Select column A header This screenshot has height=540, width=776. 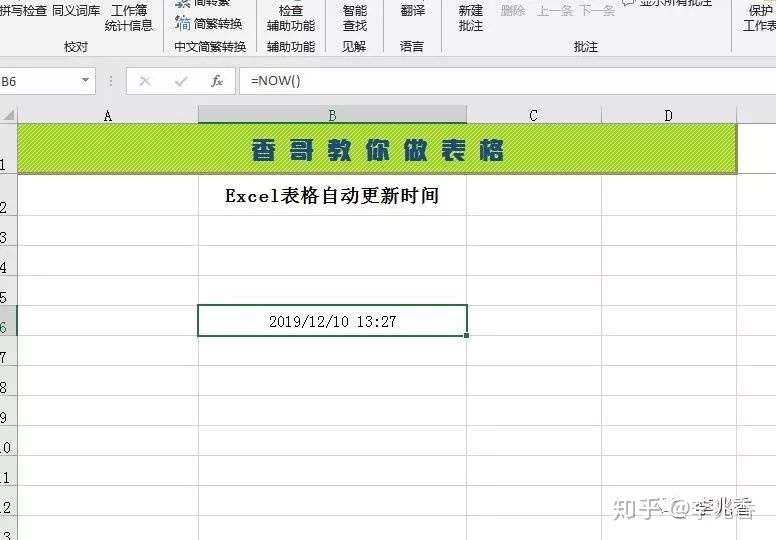108,115
